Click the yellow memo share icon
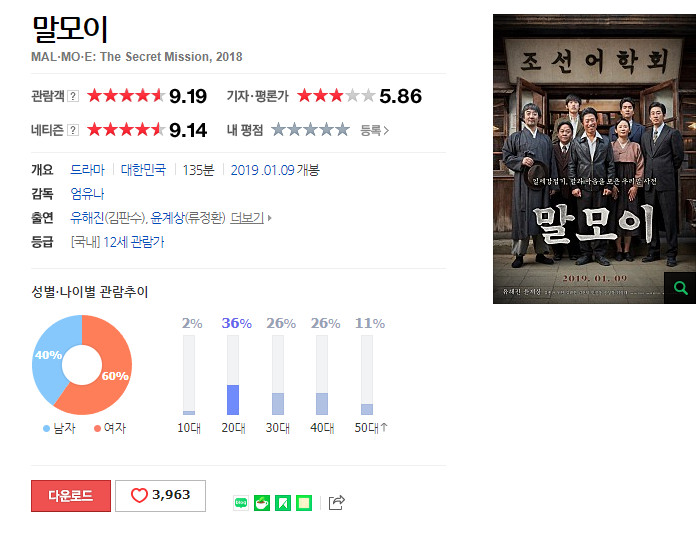This screenshot has height=535, width=700. (x=304, y=503)
